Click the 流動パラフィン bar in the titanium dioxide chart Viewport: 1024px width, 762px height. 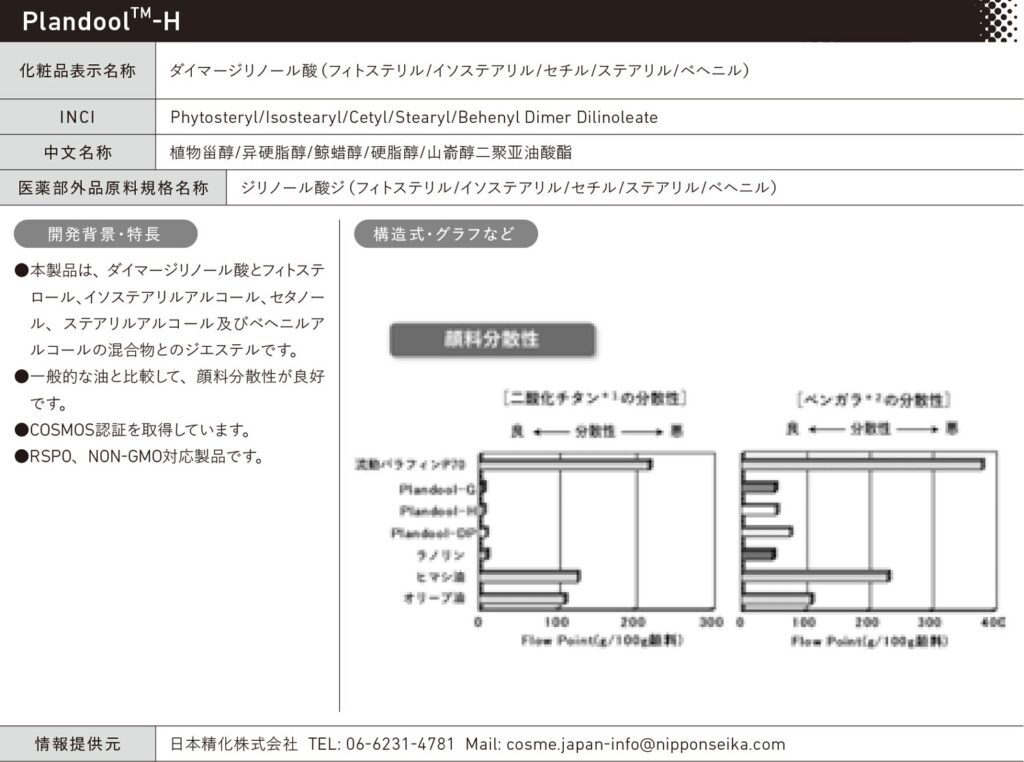pyautogui.click(x=565, y=464)
